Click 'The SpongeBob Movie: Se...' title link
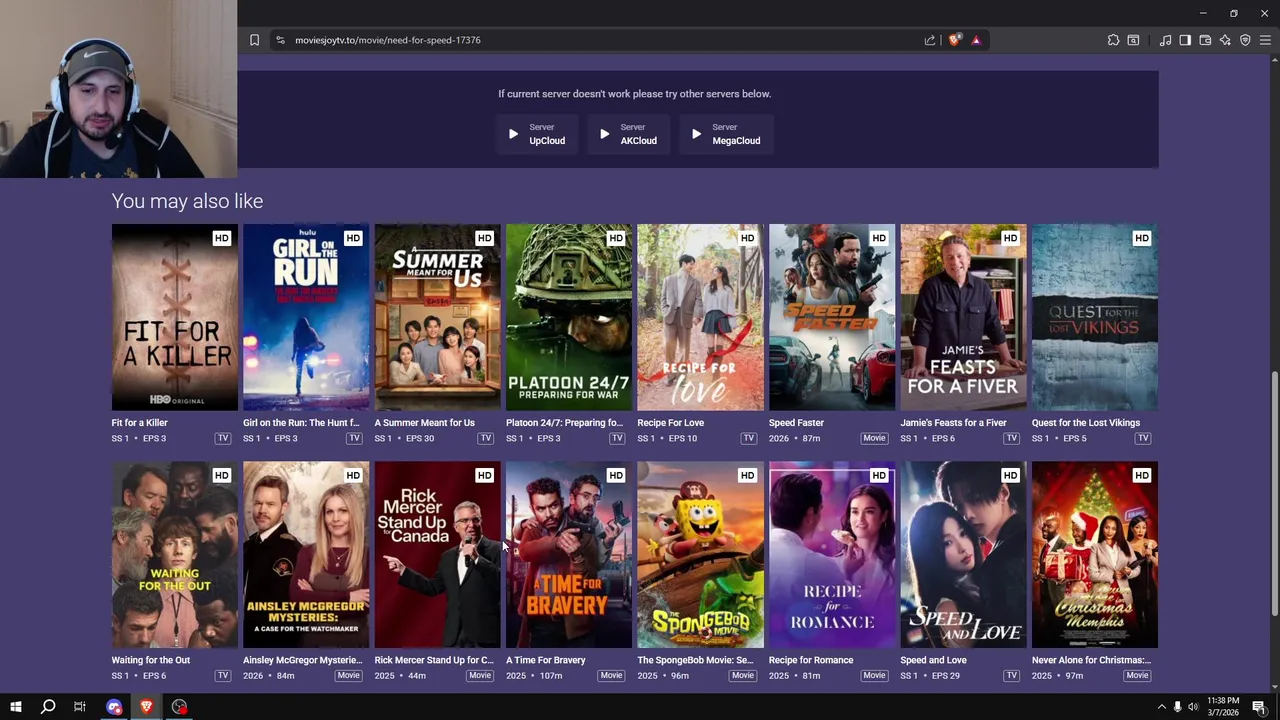This screenshot has height=720, width=1280. click(x=696, y=660)
